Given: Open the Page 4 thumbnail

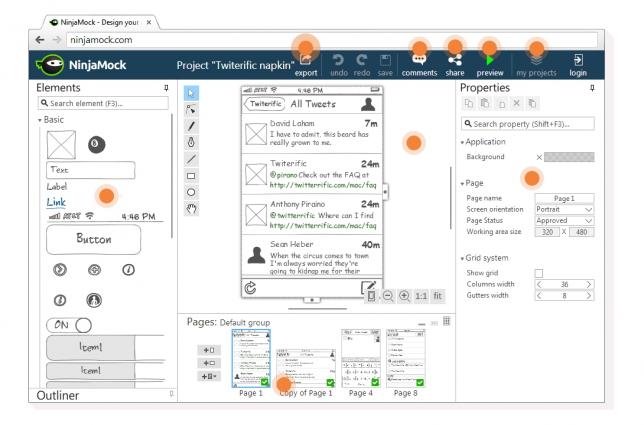Looking at the screenshot, I should (361, 358).
